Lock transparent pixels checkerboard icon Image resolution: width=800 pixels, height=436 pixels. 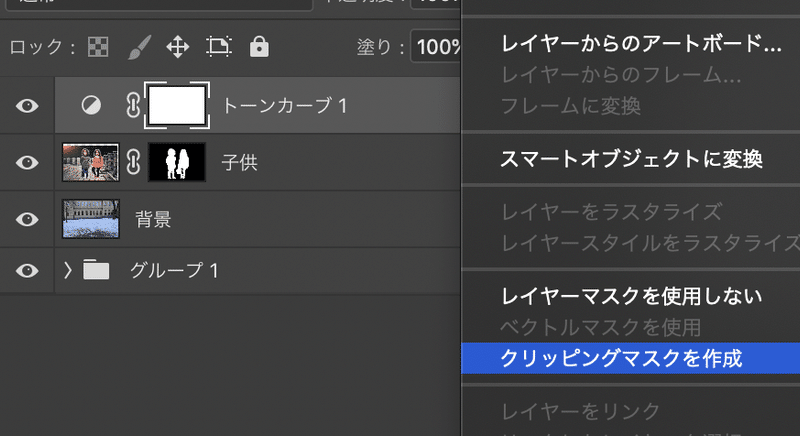click(x=98, y=47)
